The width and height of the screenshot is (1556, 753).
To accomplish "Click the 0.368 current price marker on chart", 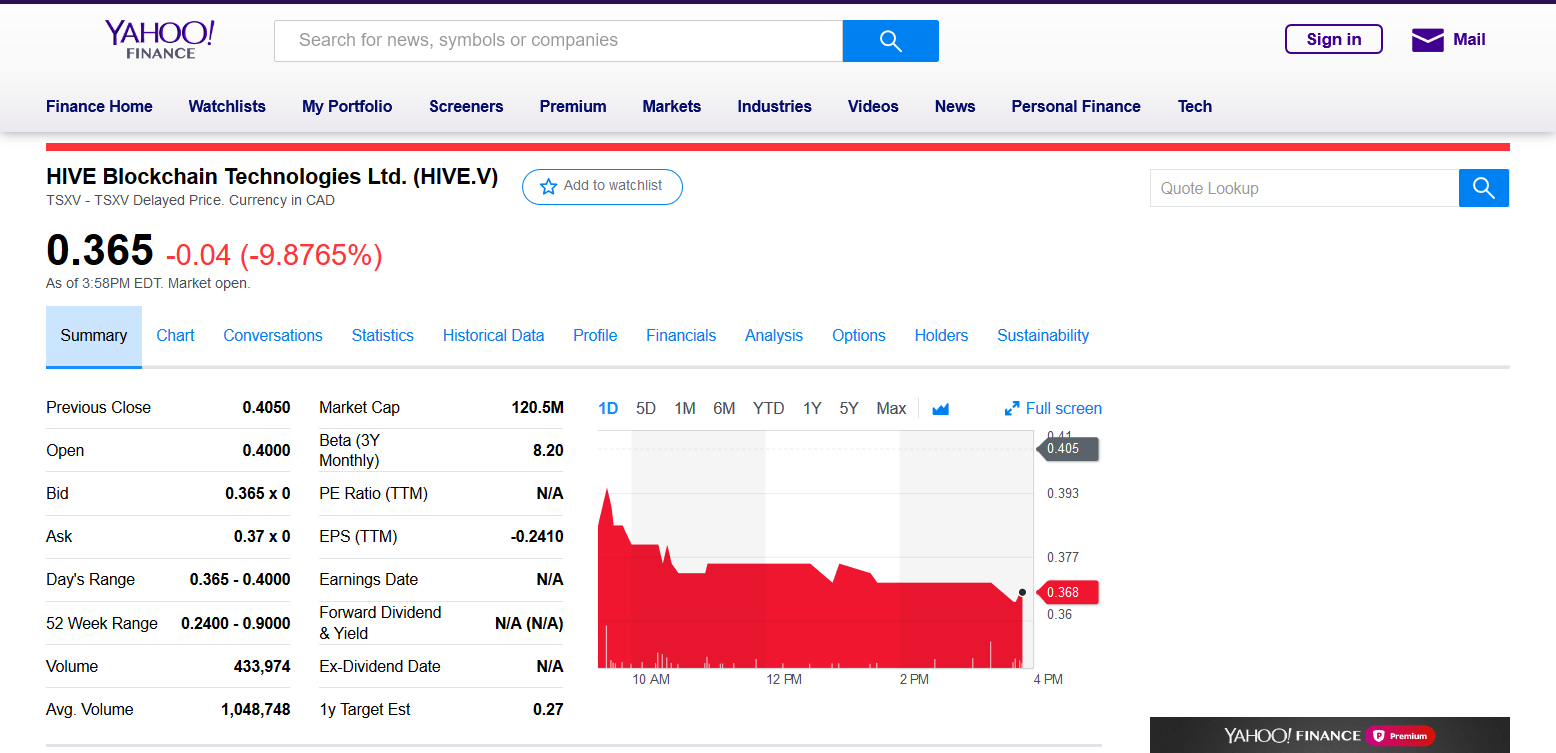I will [1066, 592].
